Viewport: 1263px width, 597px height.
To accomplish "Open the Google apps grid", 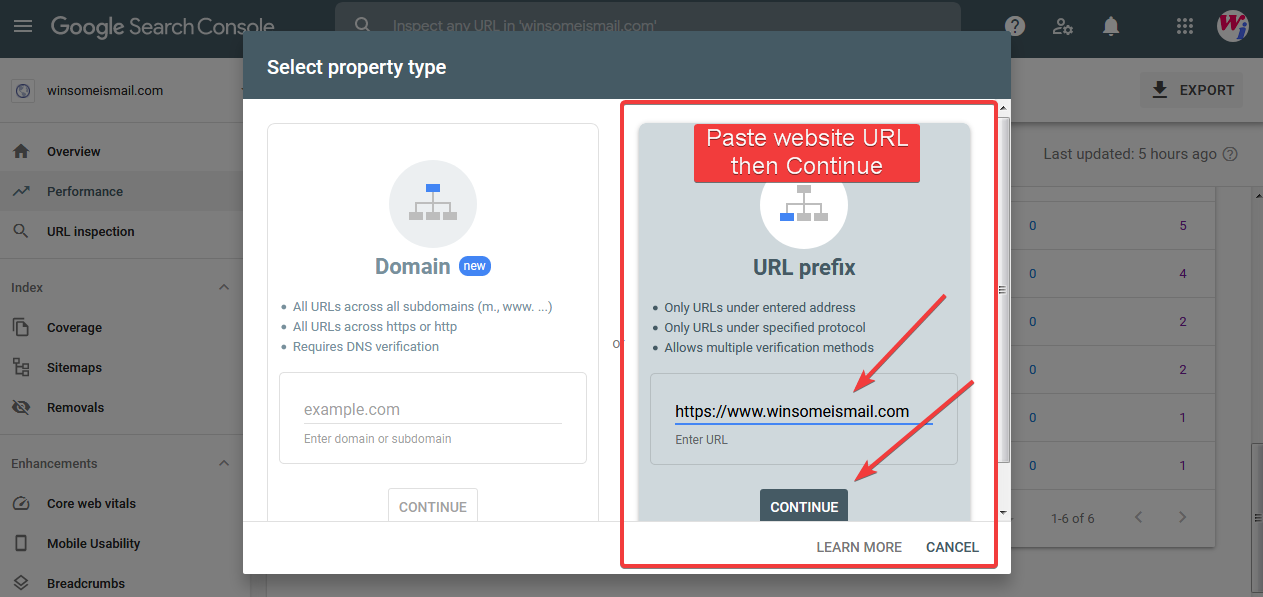I will 1185,27.
